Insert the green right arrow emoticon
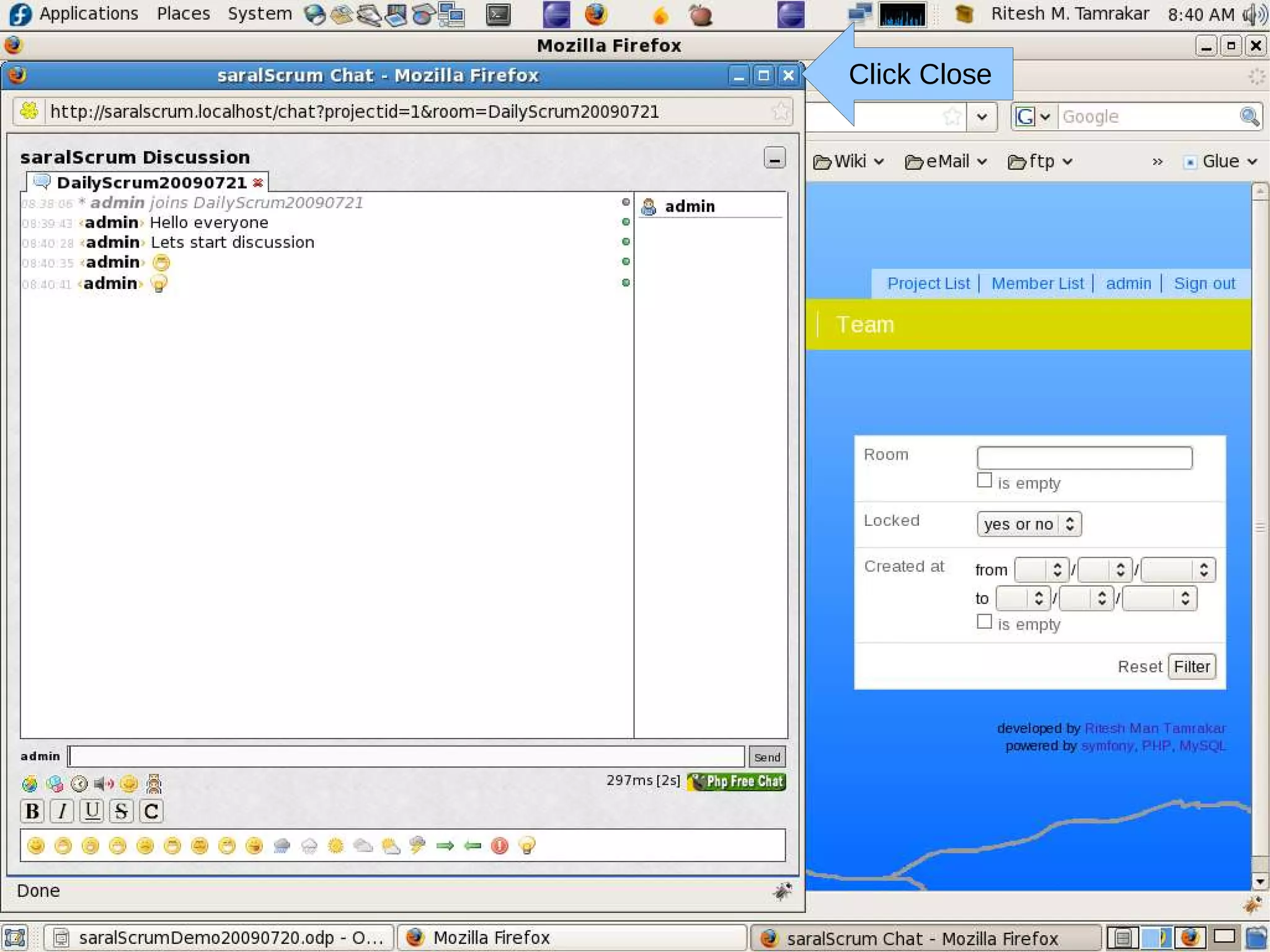The height and width of the screenshot is (952, 1270). (x=445, y=845)
